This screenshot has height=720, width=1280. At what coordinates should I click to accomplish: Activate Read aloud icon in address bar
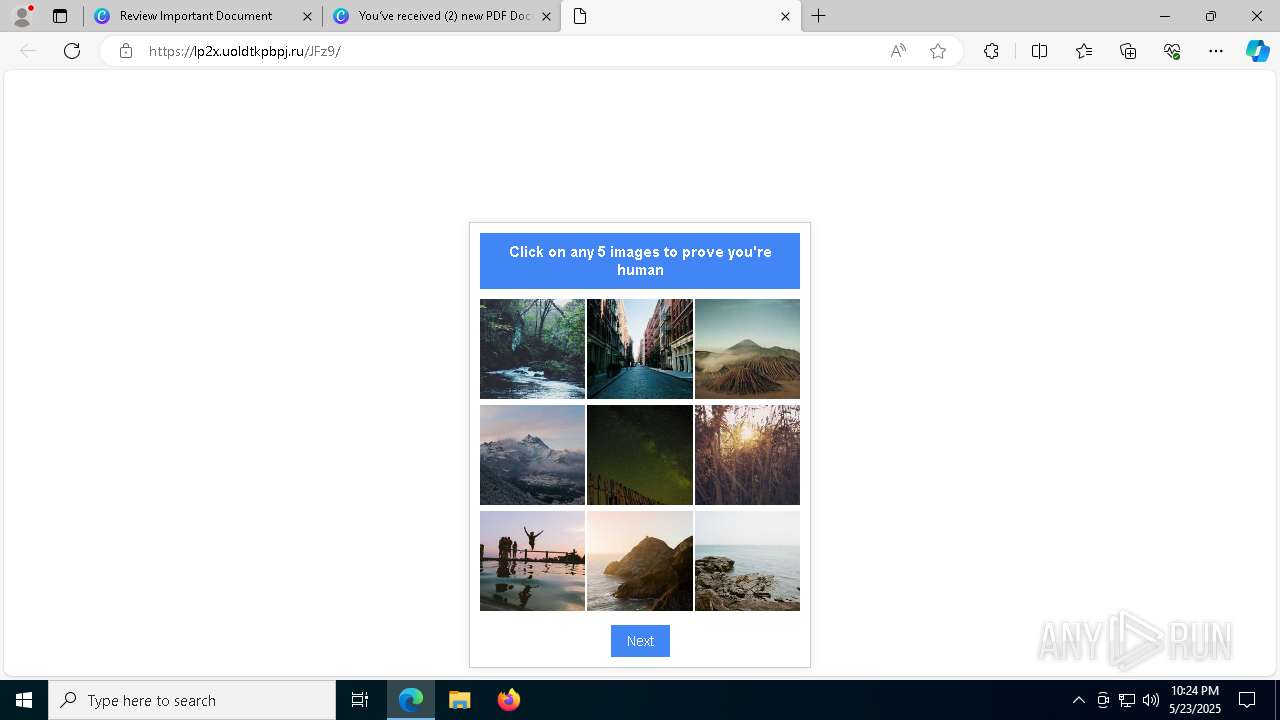(898, 51)
